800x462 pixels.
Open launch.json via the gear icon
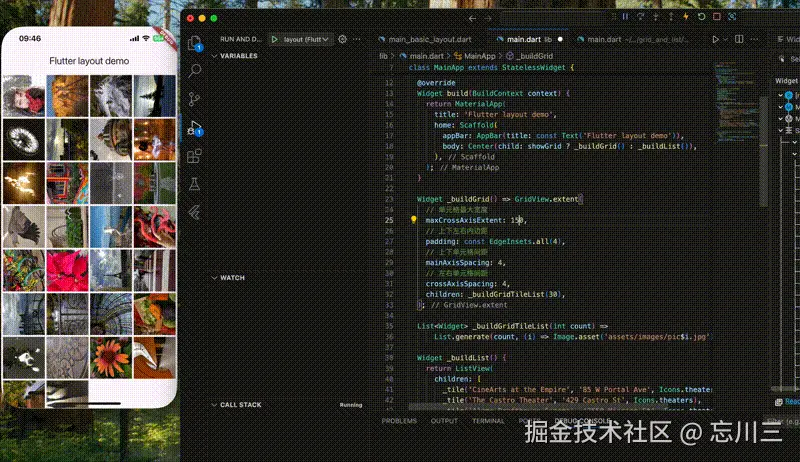[x=342, y=39]
